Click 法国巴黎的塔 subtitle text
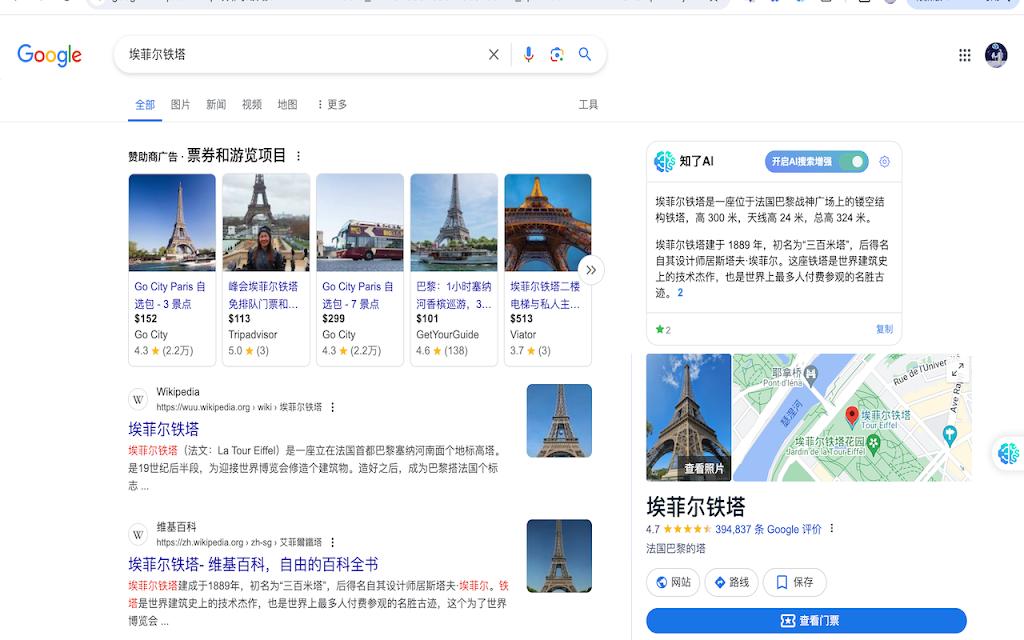The width and height of the screenshot is (1024, 640). pos(676,548)
